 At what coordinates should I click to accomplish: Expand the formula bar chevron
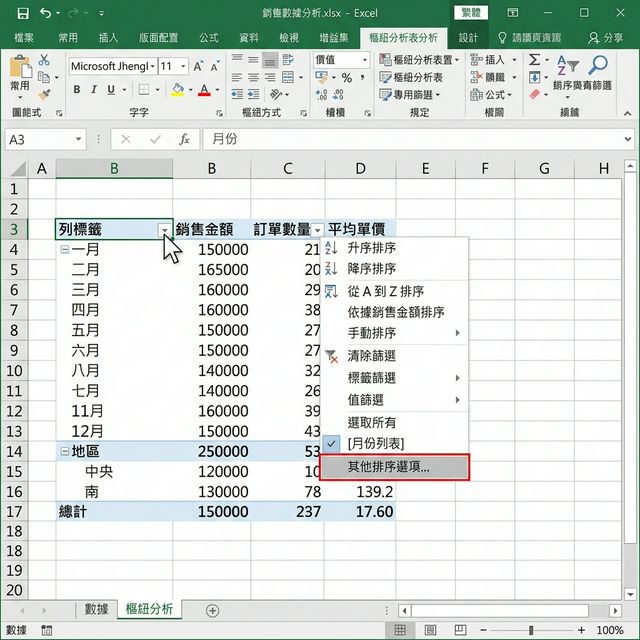point(628,140)
